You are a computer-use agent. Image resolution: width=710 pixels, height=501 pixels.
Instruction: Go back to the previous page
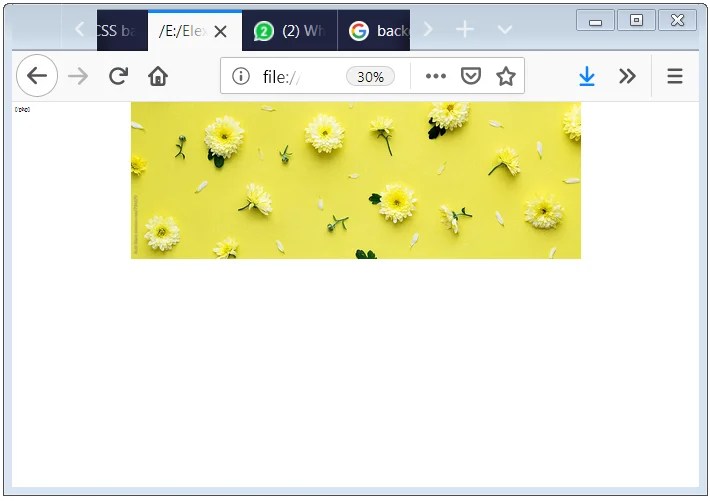37,76
